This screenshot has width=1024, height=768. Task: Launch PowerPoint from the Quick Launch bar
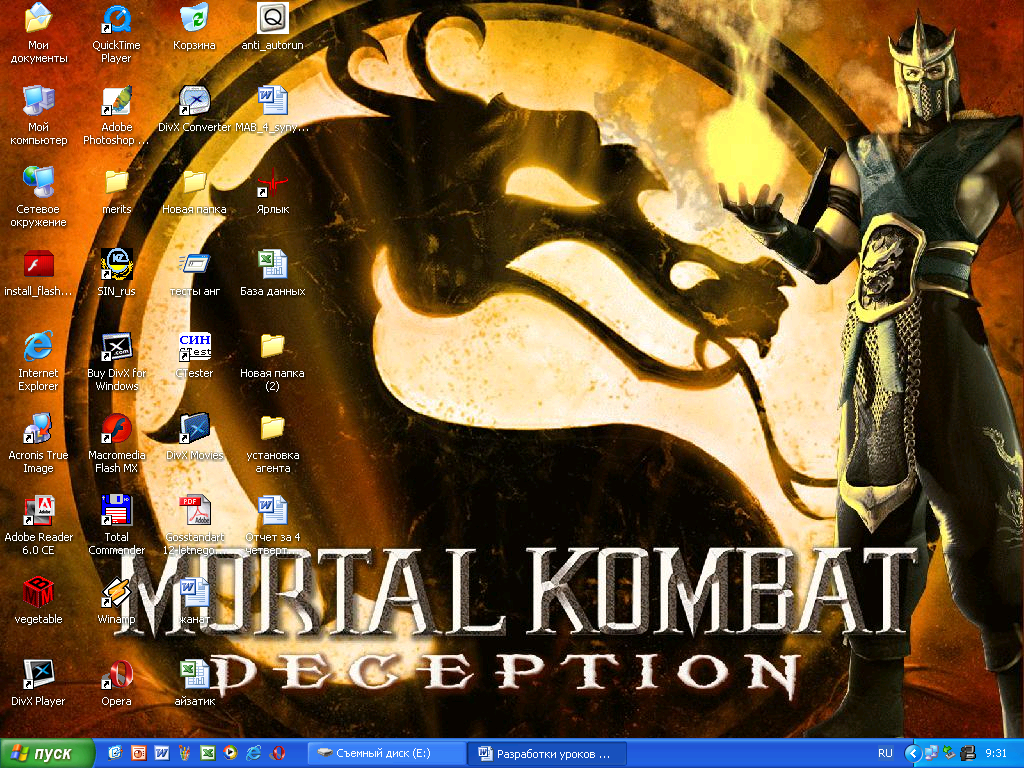(138, 753)
